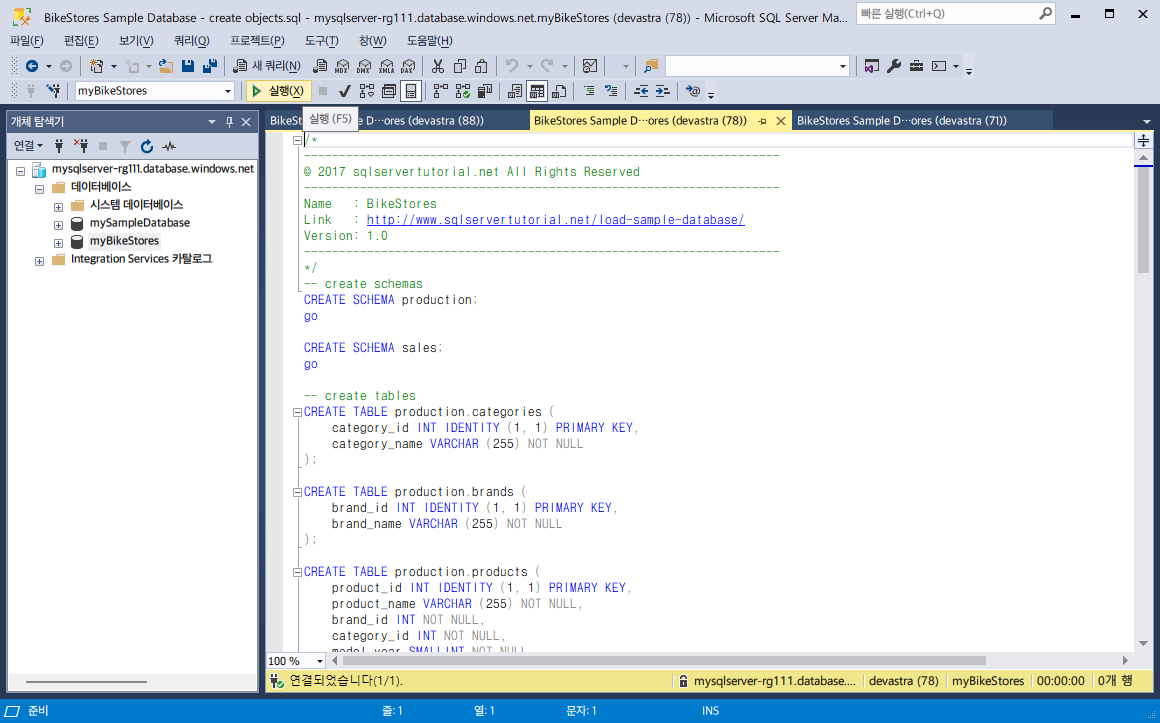This screenshot has height=723, width=1160.
Task: Click the DMX query icon
Action: [x=363, y=67]
